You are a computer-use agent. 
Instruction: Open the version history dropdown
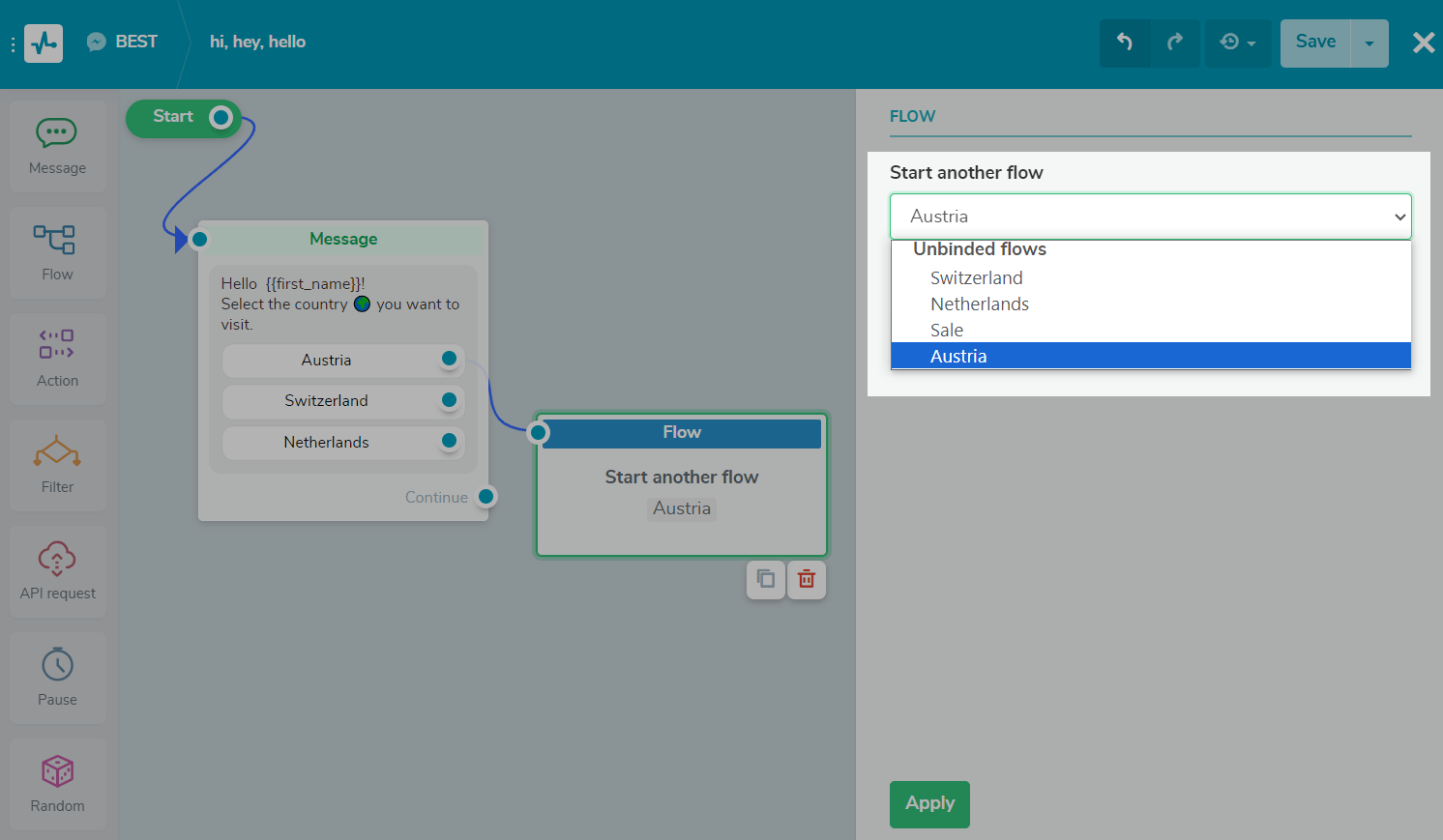(1238, 43)
